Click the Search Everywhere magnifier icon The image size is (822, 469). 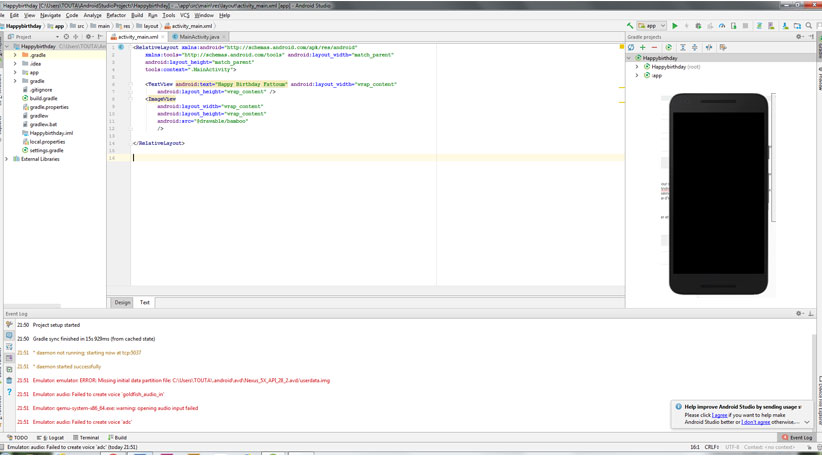(809, 26)
